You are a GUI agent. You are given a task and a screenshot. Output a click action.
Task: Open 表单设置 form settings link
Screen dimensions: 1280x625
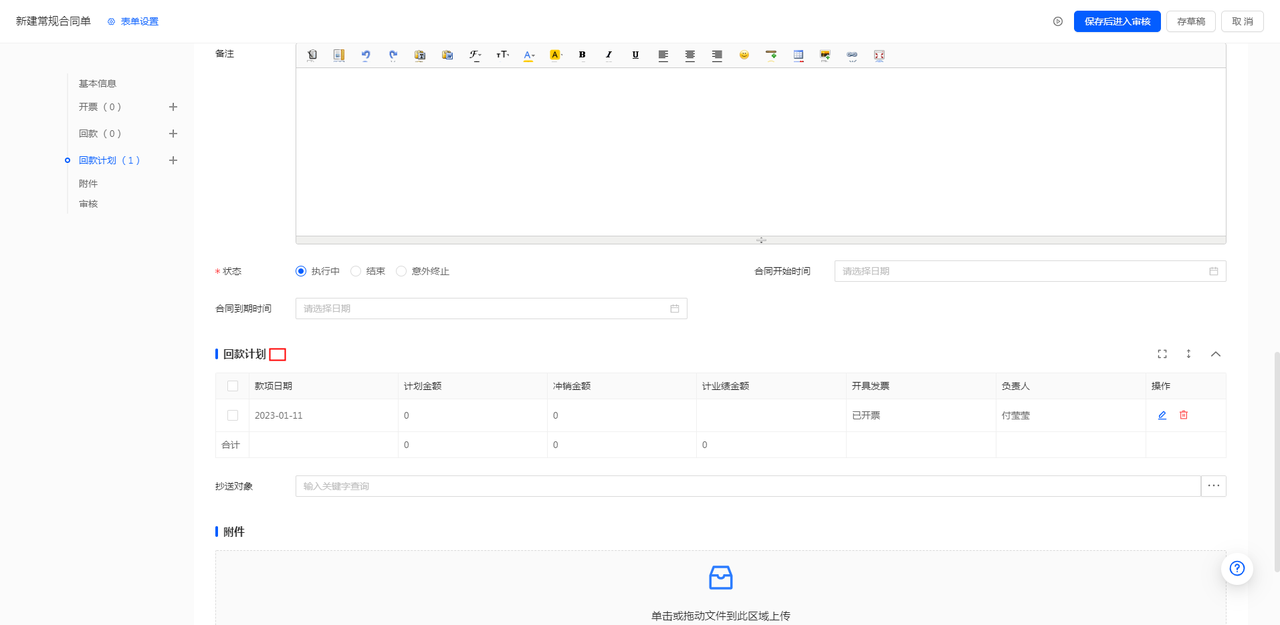click(x=133, y=21)
